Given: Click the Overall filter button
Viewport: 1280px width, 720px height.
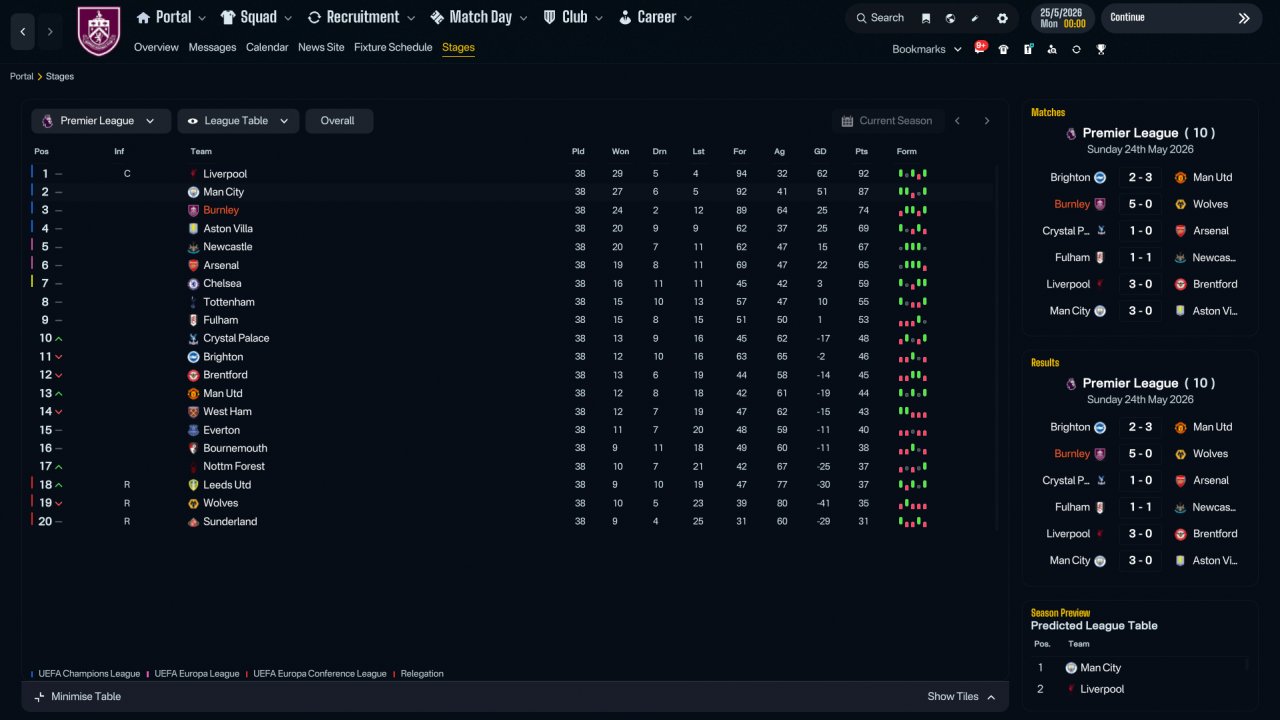Looking at the screenshot, I should pyautogui.click(x=338, y=121).
